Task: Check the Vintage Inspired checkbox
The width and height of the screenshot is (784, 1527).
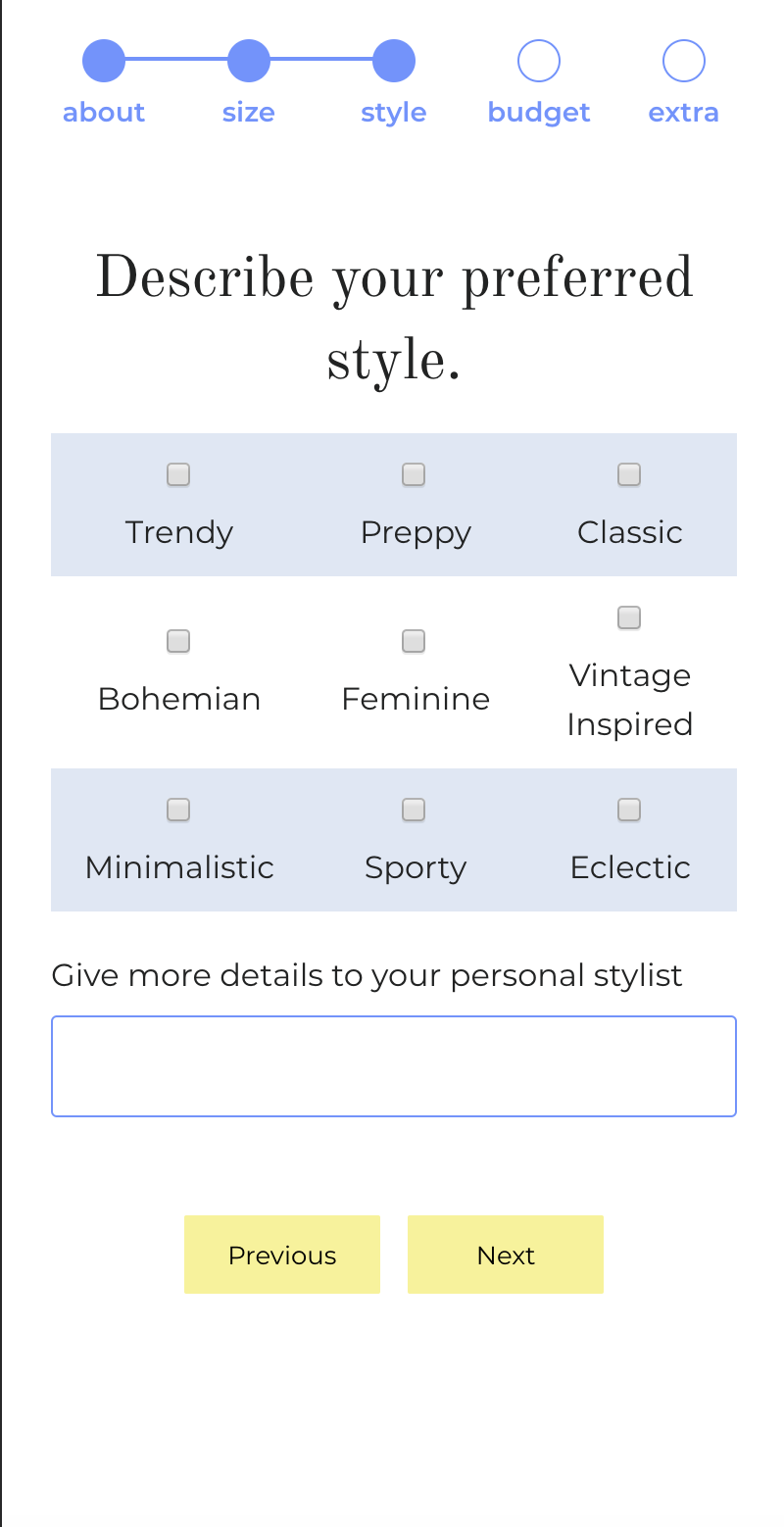Action: click(x=629, y=617)
